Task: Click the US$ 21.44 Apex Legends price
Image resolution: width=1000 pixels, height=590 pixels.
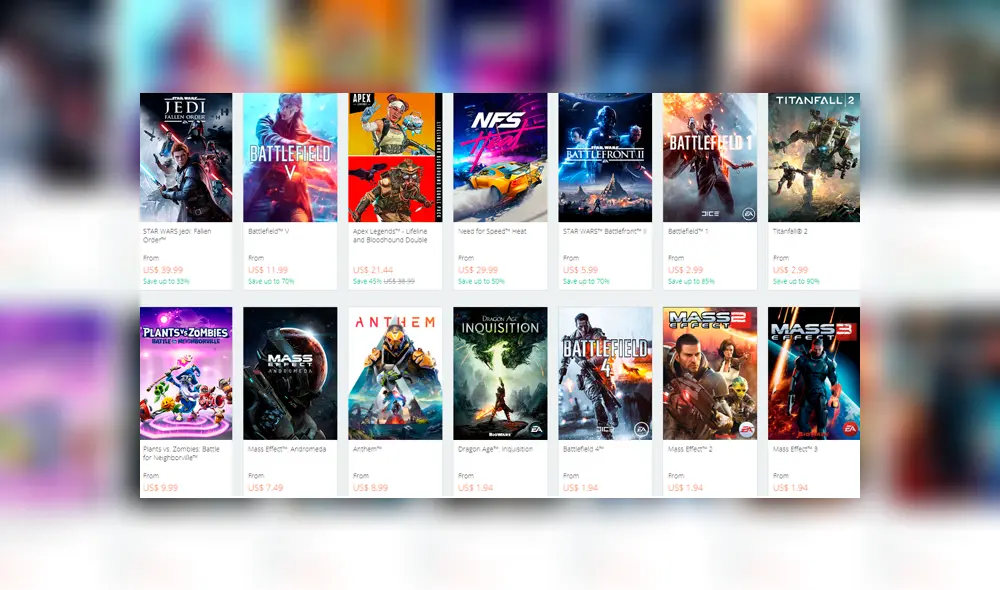Action: 373,270
